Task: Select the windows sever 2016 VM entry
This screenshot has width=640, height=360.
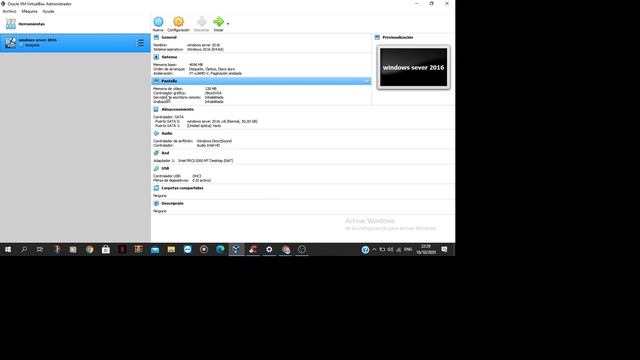Action: click(75, 42)
